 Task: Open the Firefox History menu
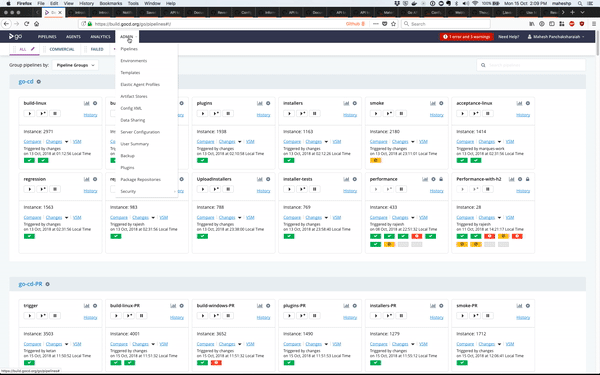[x=86, y=3]
